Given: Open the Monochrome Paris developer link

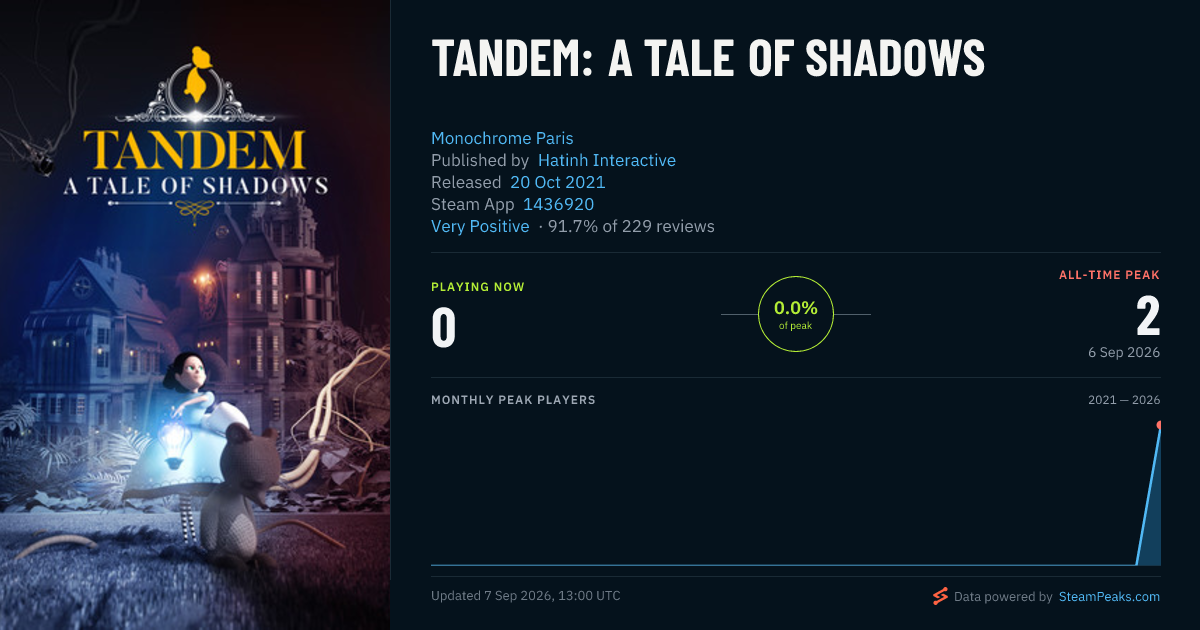Looking at the screenshot, I should (x=502, y=138).
